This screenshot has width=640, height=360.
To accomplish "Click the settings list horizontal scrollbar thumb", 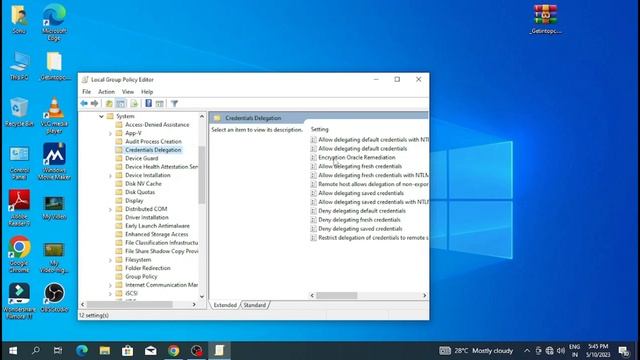I will tap(337, 295).
